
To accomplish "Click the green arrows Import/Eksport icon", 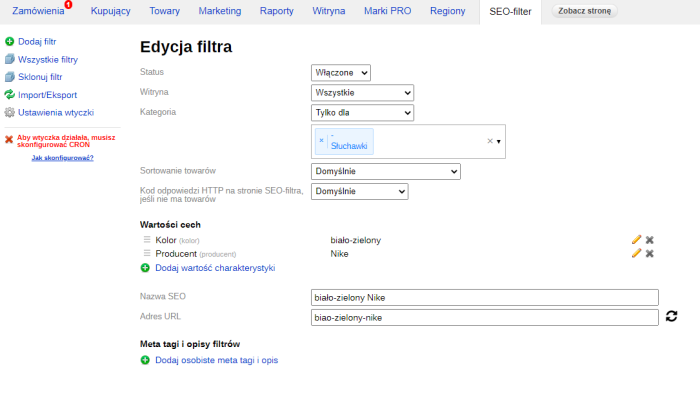I will (9, 95).
